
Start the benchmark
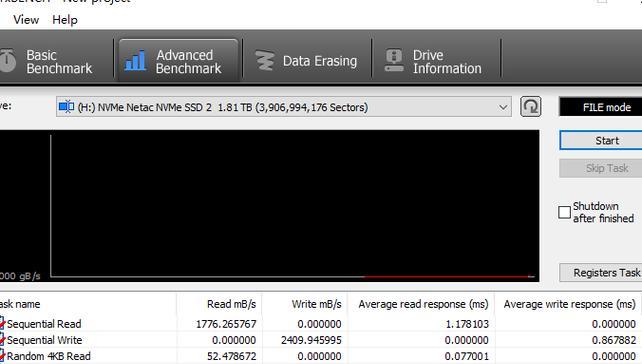pos(601,140)
